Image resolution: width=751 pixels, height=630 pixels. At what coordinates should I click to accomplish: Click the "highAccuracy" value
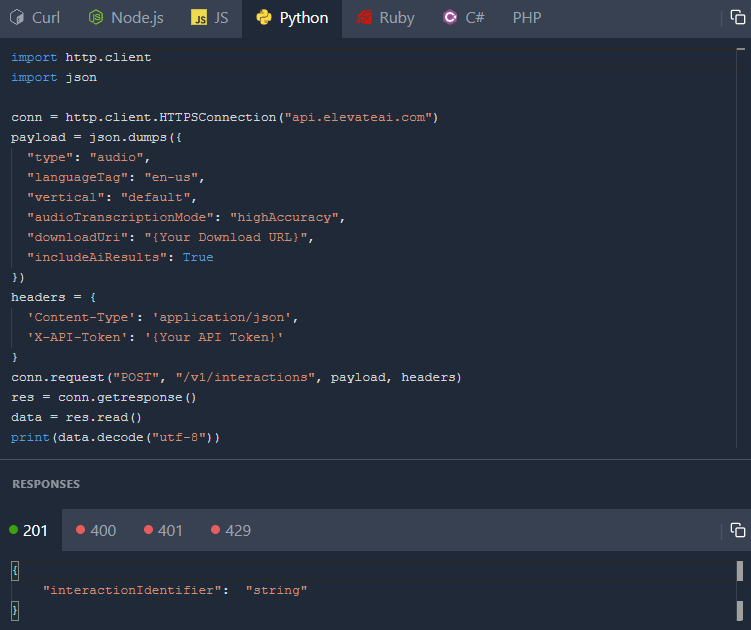coord(284,218)
